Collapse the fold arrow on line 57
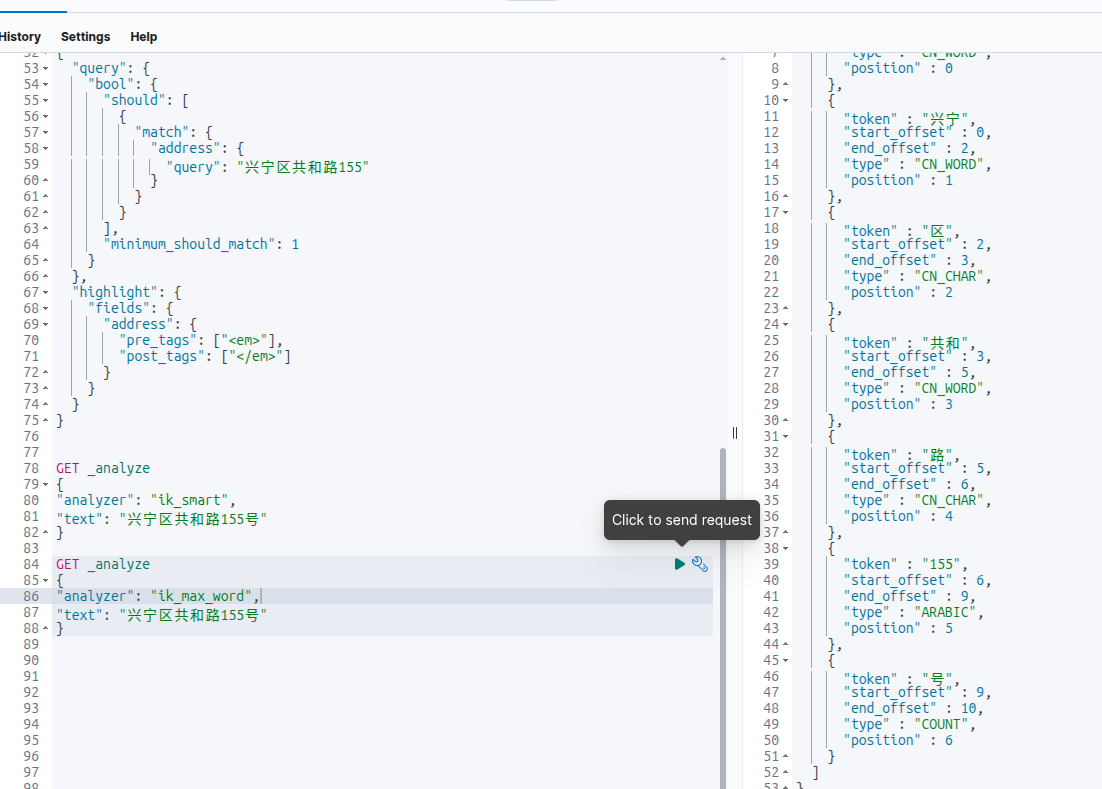 [x=46, y=133]
